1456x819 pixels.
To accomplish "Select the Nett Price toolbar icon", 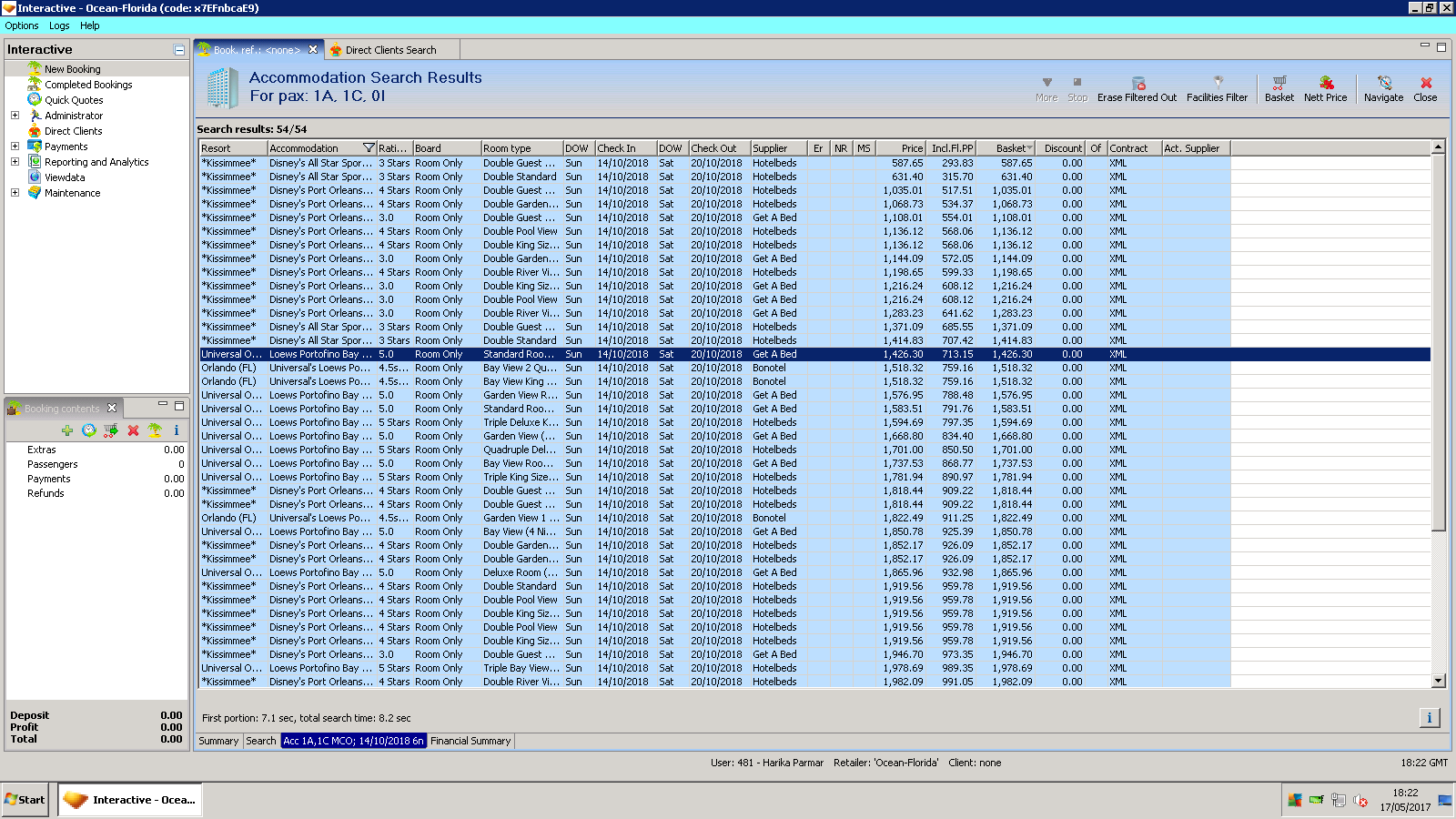I will (x=1326, y=83).
